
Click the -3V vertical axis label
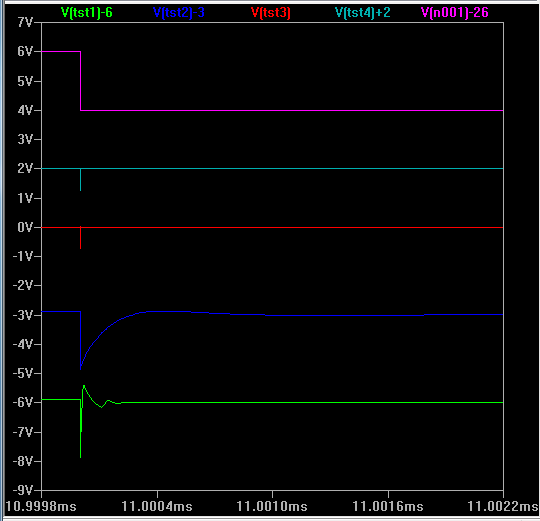click(23, 315)
